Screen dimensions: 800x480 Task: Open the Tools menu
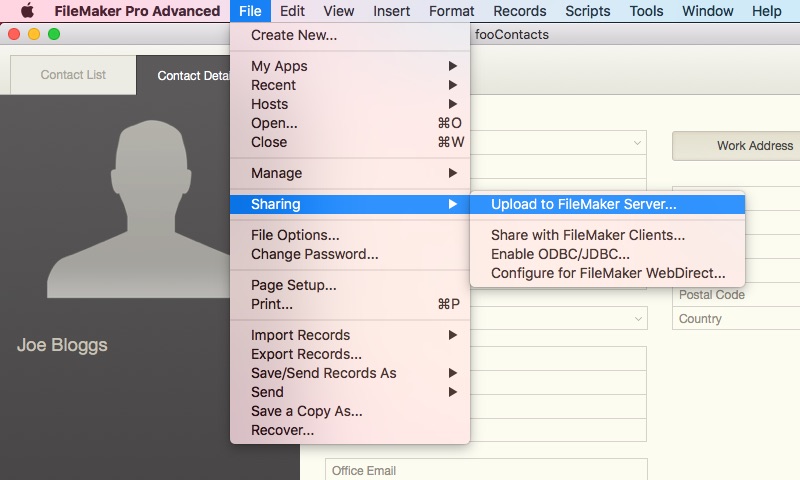coord(646,11)
